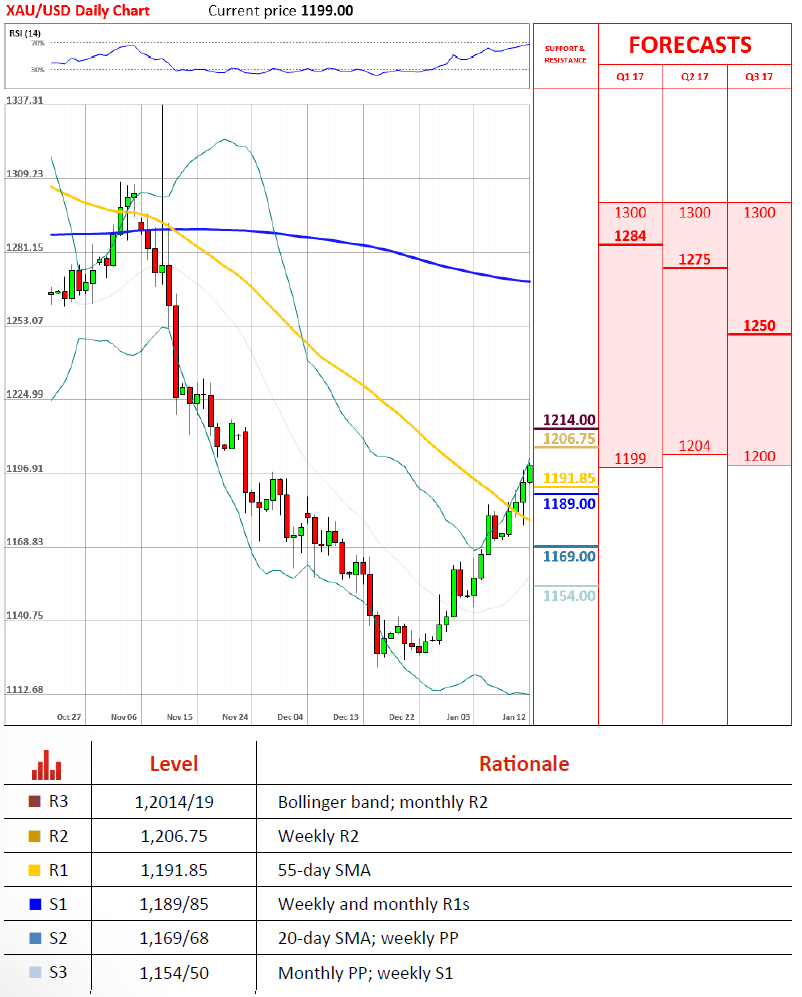The width and height of the screenshot is (802, 997).
Task: Click the 1,2014/19 level cell
Action: (174, 802)
